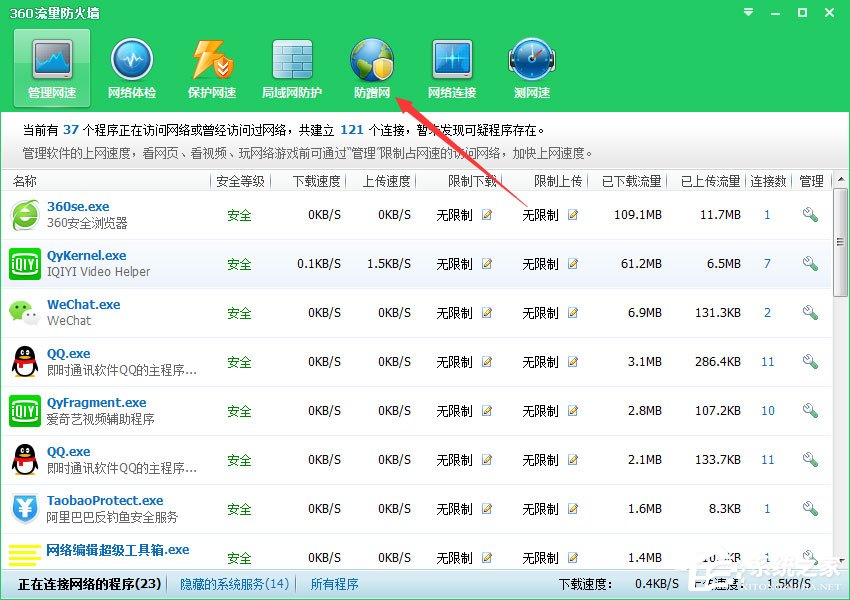Select the 保护网速 tool

pyautogui.click(x=211, y=66)
